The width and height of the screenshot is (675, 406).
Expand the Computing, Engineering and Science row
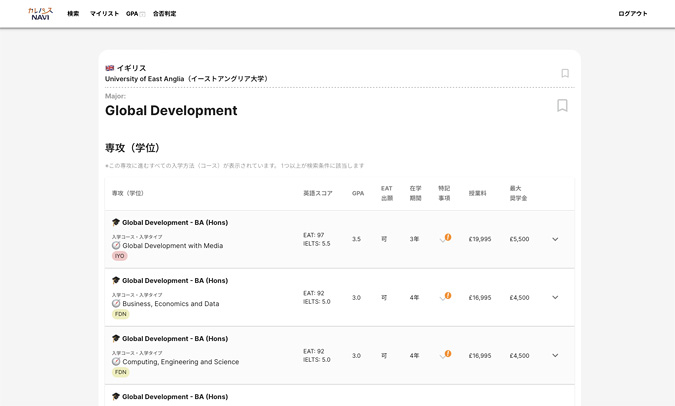point(555,355)
